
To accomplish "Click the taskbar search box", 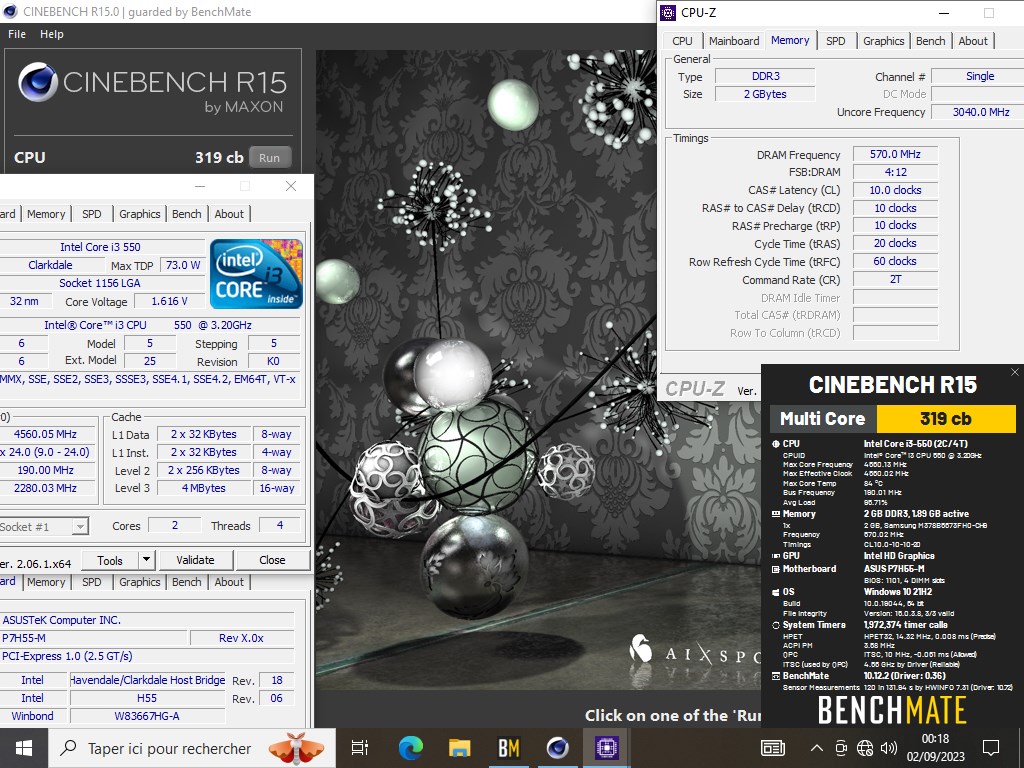I will pyautogui.click(x=192, y=748).
